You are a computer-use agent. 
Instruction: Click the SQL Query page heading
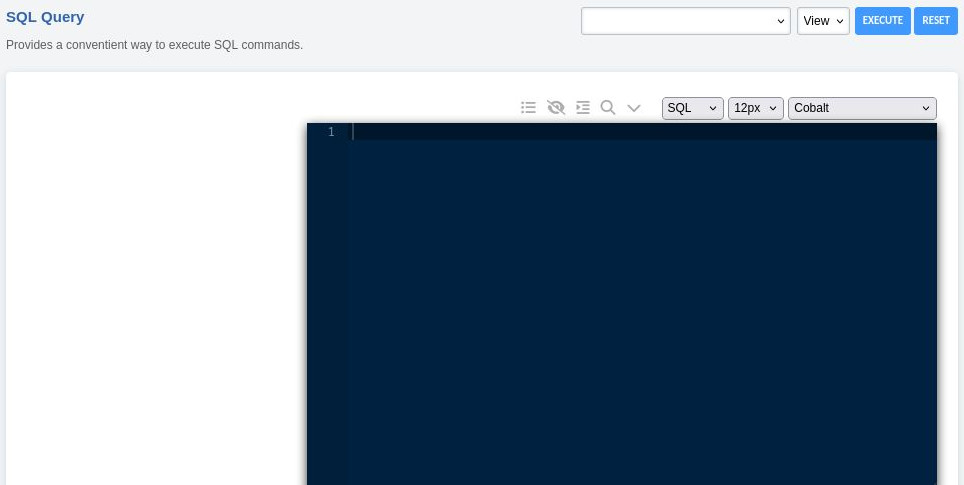click(x=45, y=17)
